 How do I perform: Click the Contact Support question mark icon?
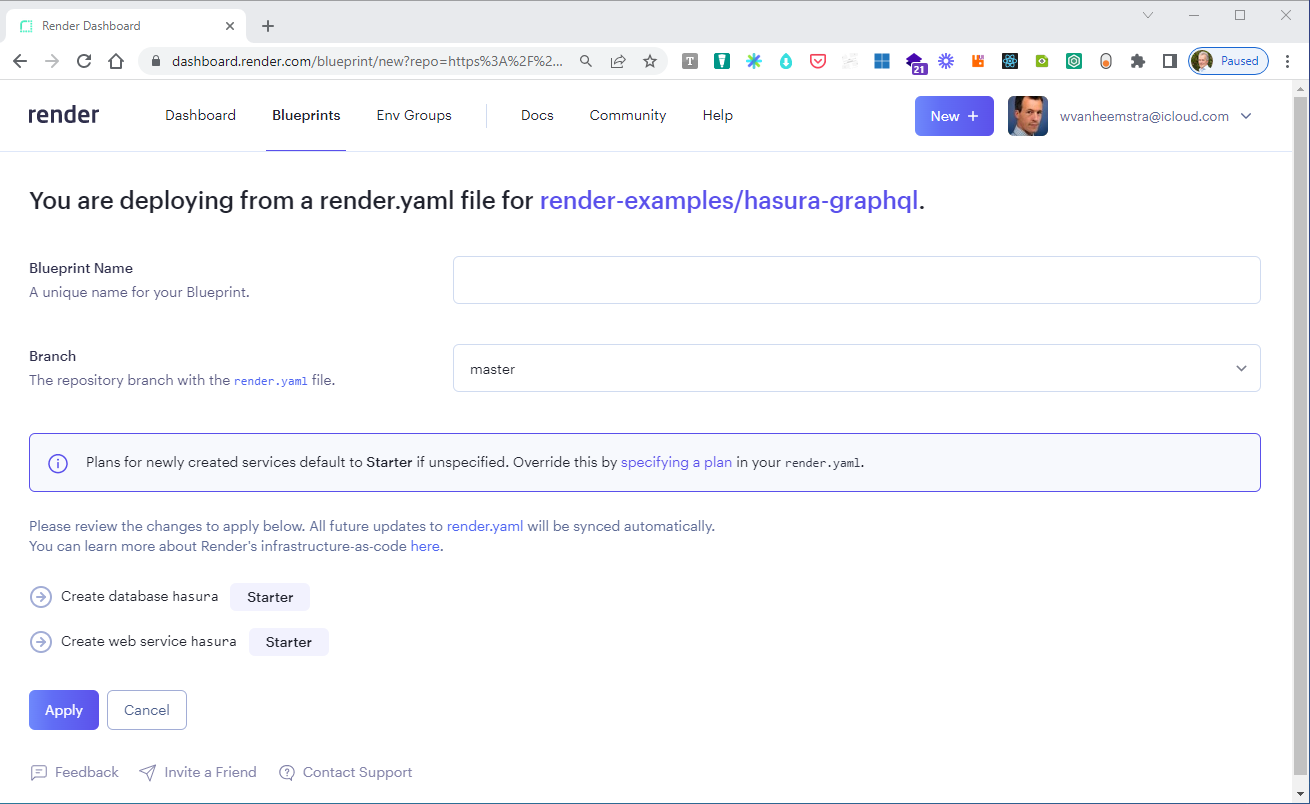[287, 772]
